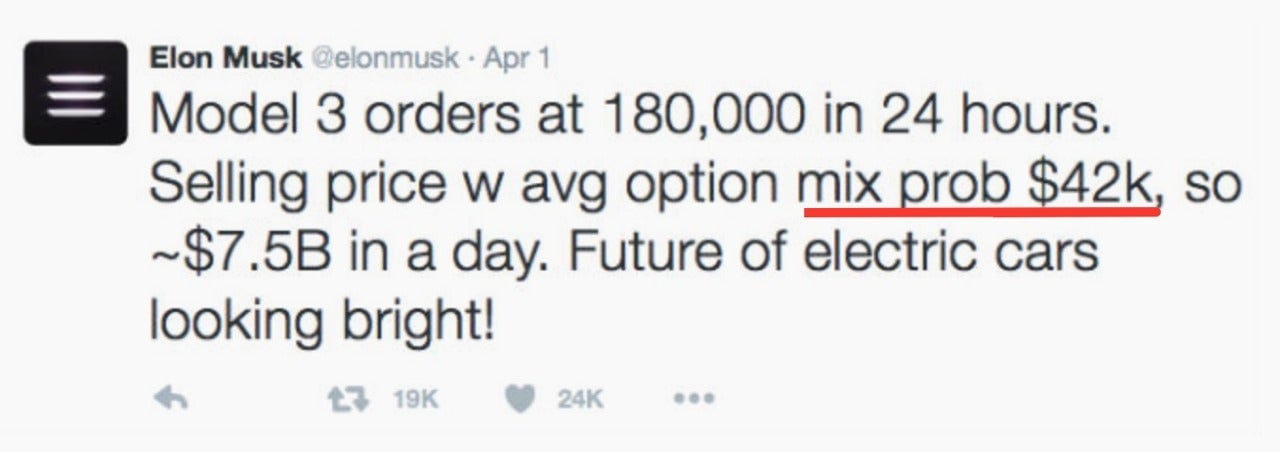
Task: Open the Apr 1 timestamp link
Action: point(517,57)
